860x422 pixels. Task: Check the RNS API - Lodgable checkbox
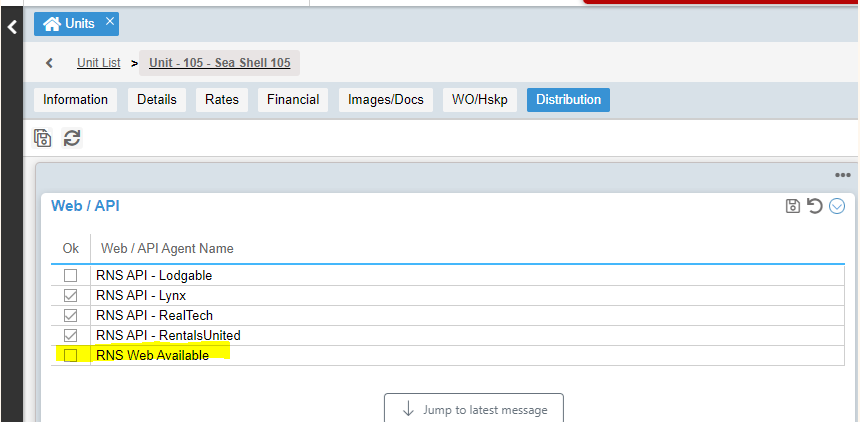click(70, 275)
